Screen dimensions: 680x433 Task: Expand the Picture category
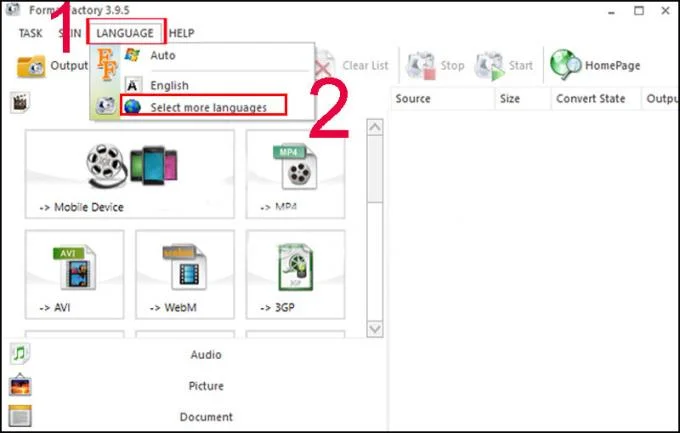click(206, 386)
